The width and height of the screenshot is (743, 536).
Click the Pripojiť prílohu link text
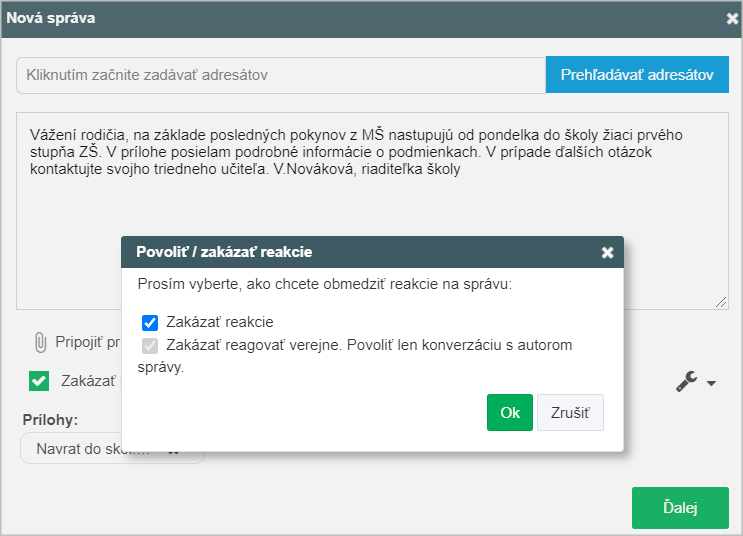tap(88, 342)
